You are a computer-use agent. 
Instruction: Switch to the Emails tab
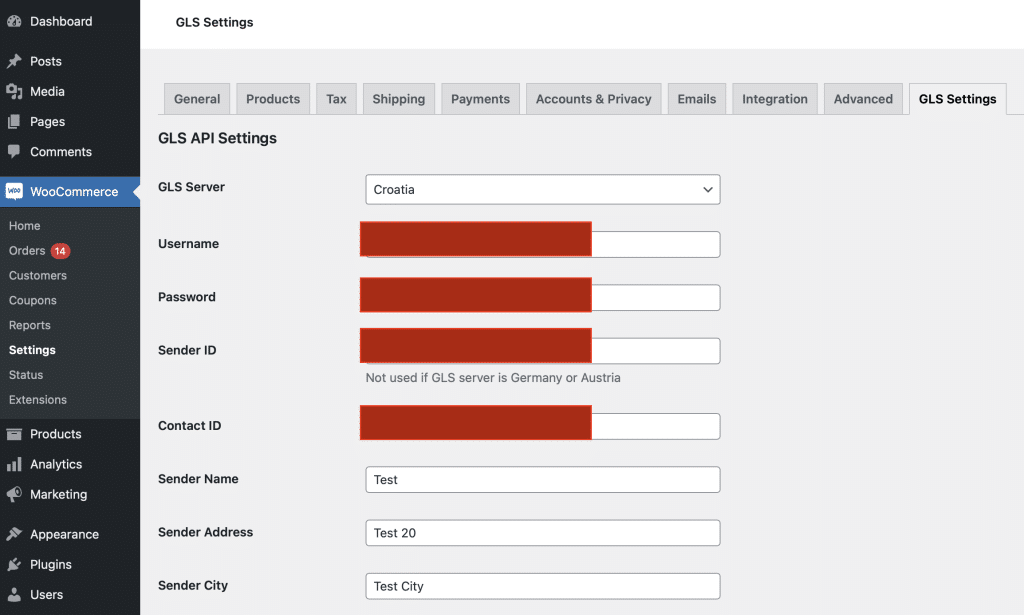coord(696,99)
